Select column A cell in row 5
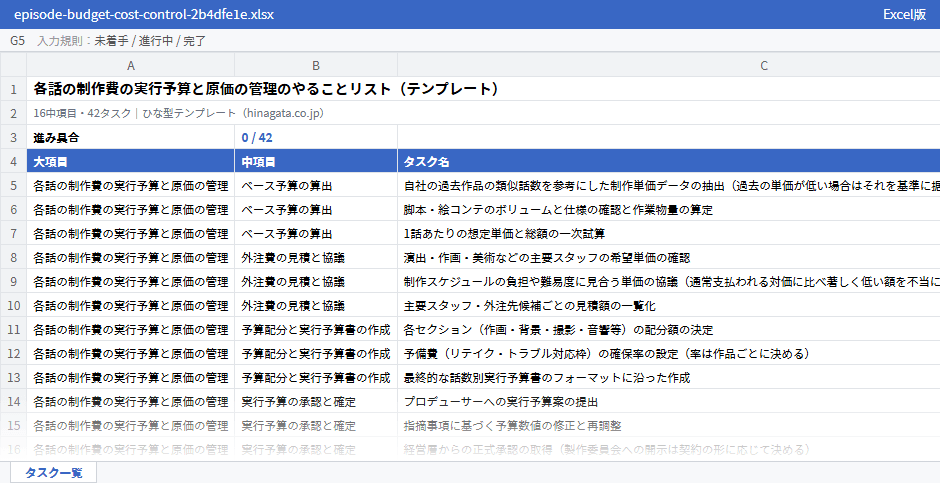 click(x=131, y=185)
